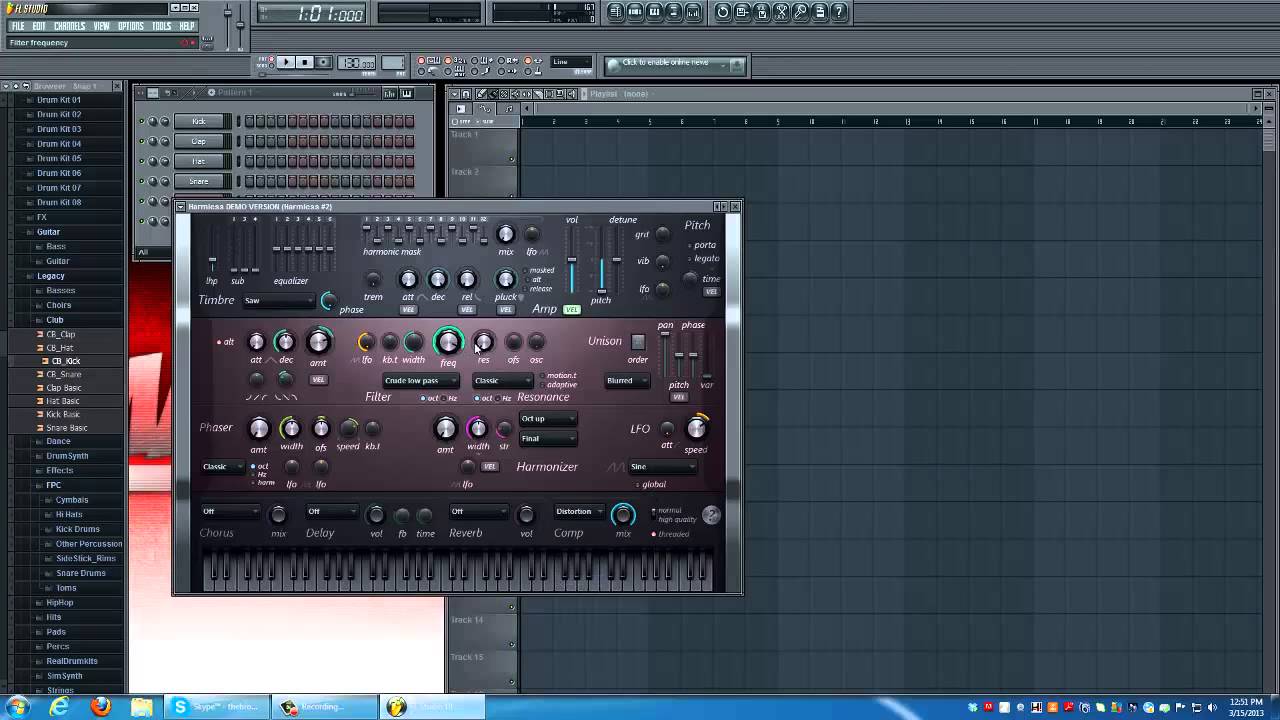
Task: Open the file explorer folder in the taskbar
Action: [x=142, y=707]
